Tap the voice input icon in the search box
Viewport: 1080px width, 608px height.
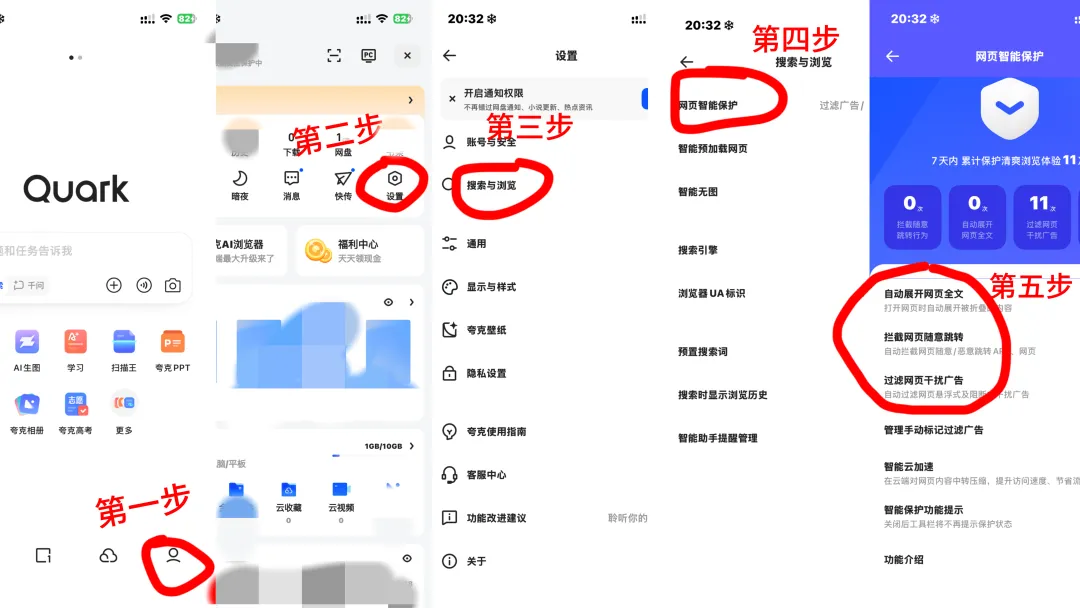click(x=144, y=285)
